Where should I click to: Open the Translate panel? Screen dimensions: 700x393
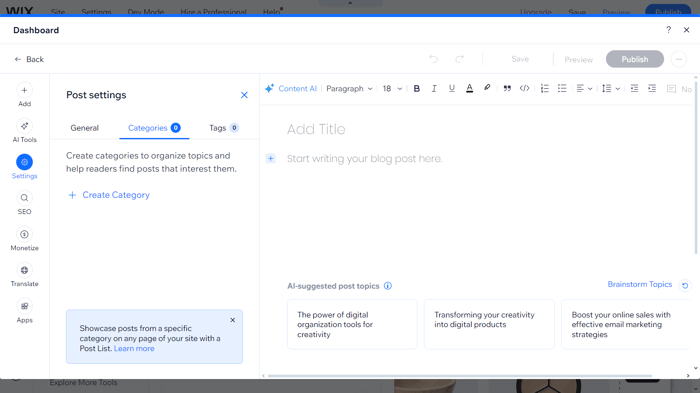coord(24,275)
